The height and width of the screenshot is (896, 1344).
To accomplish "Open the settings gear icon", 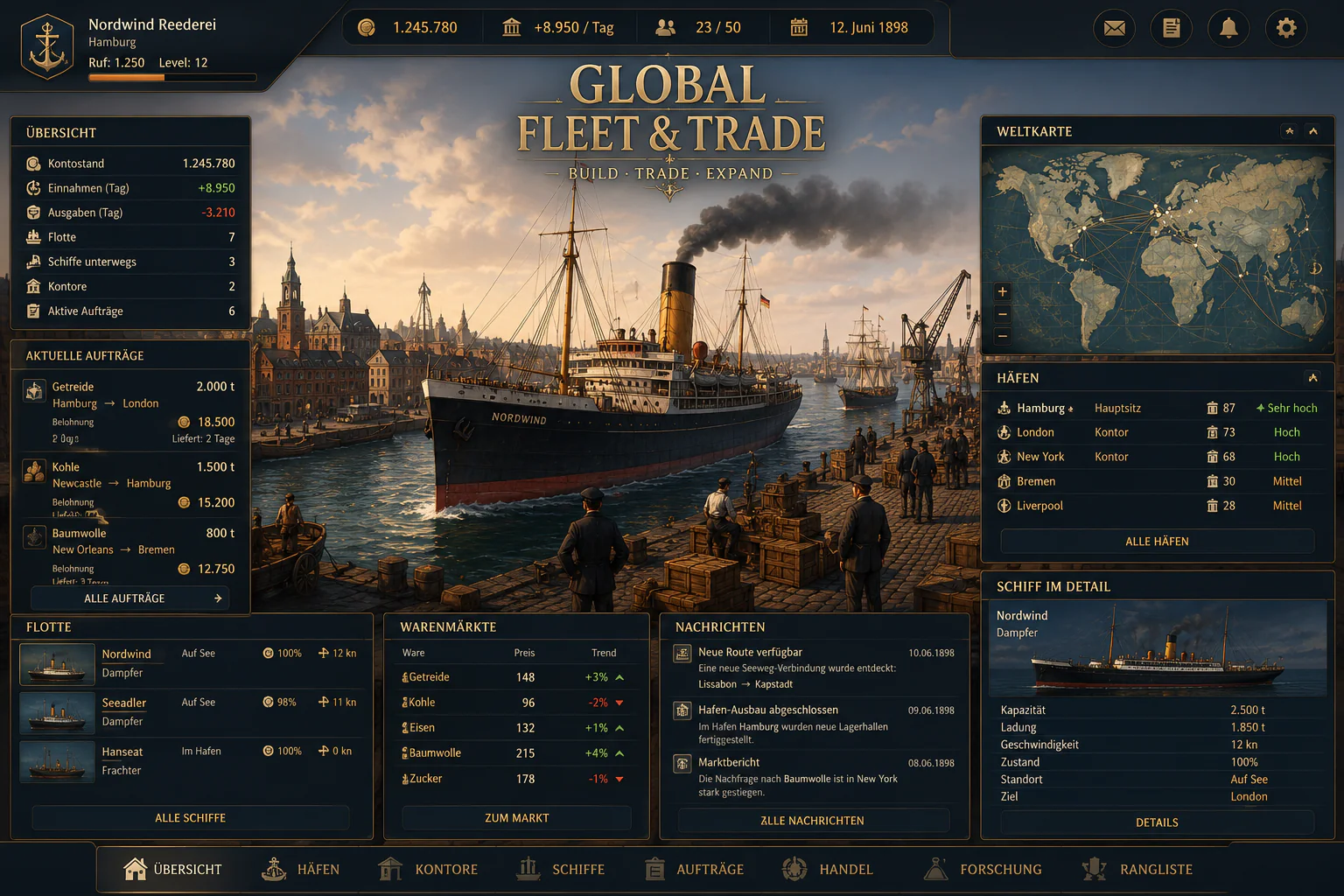I will (1285, 28).
